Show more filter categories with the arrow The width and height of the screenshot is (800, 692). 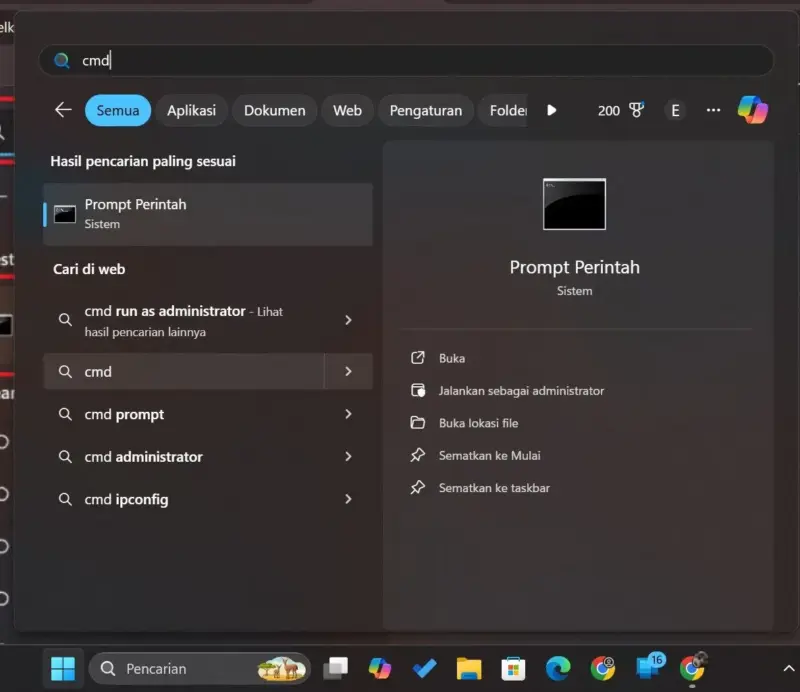552,110
